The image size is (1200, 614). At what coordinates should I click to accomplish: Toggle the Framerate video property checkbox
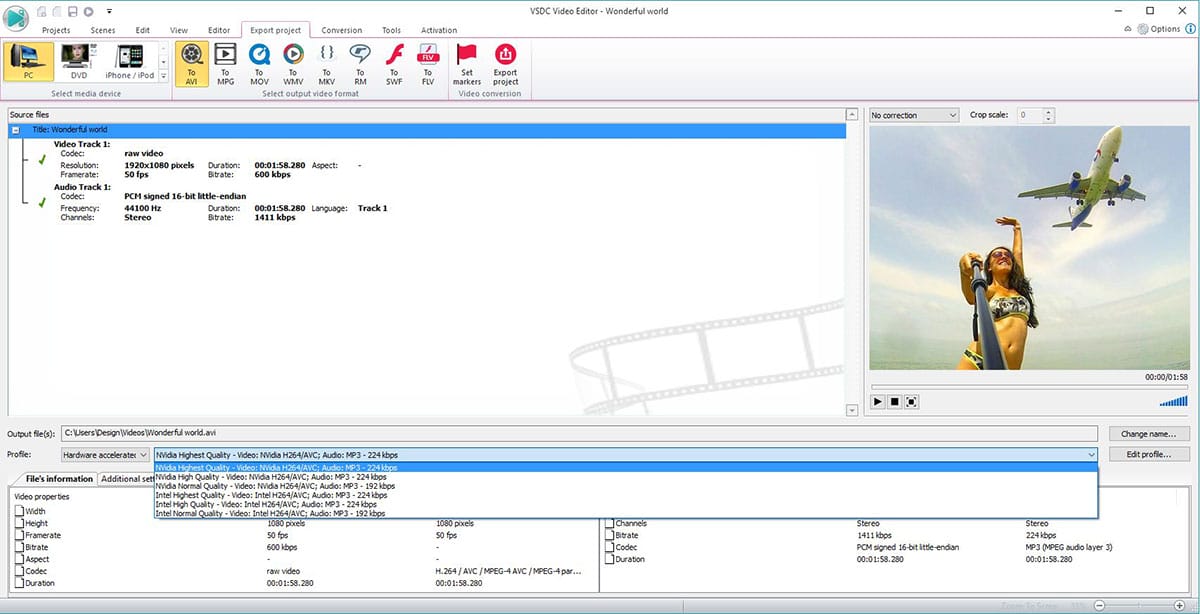[x=19, y=536]
